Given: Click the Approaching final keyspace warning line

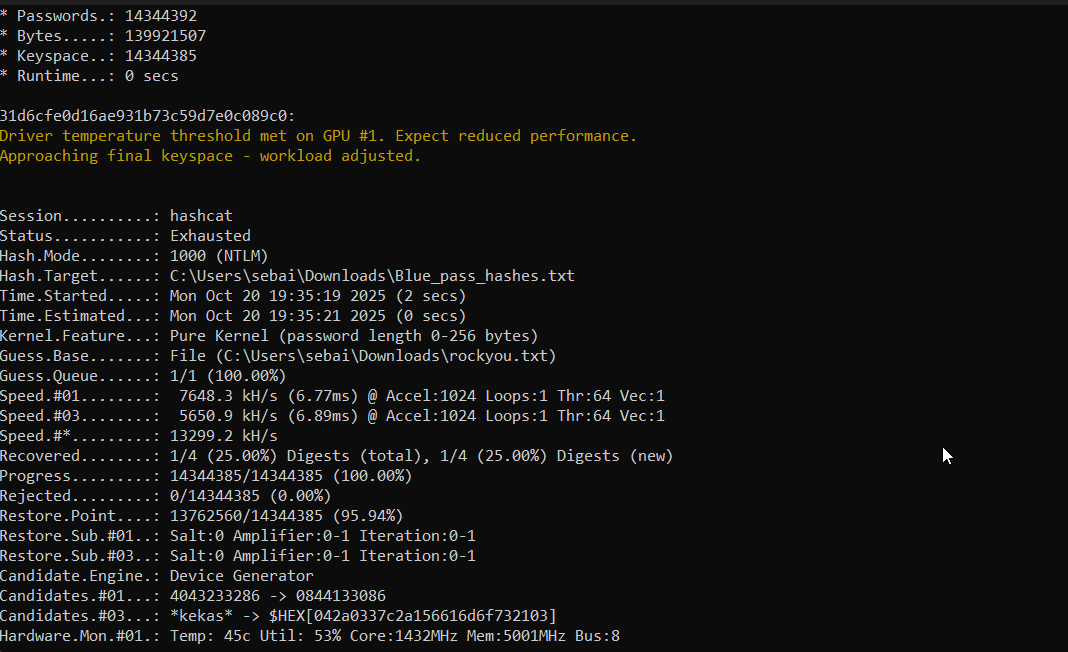Looking at the screenshot, I should pyautogui.click(x=210, y=156).
